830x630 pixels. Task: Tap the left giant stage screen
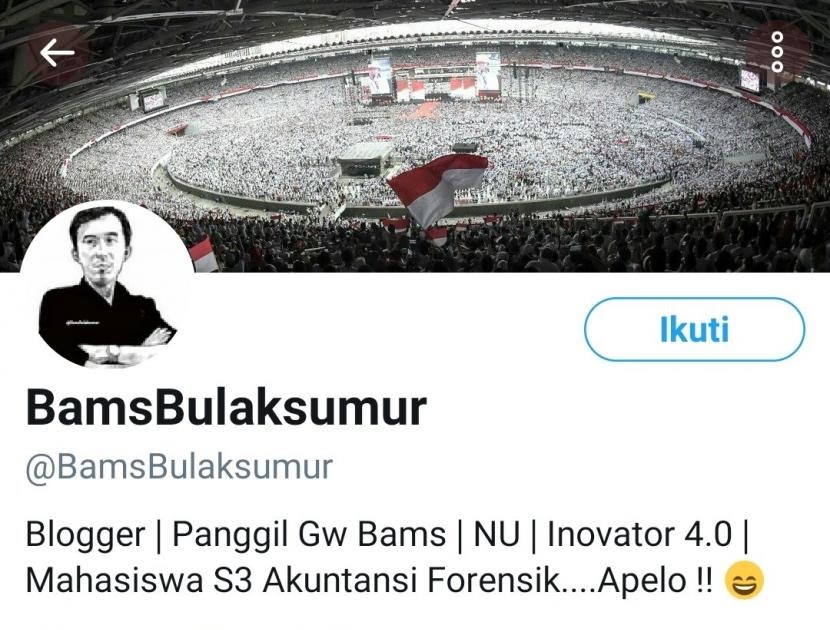pyautogui.click(x=381, y=76)
